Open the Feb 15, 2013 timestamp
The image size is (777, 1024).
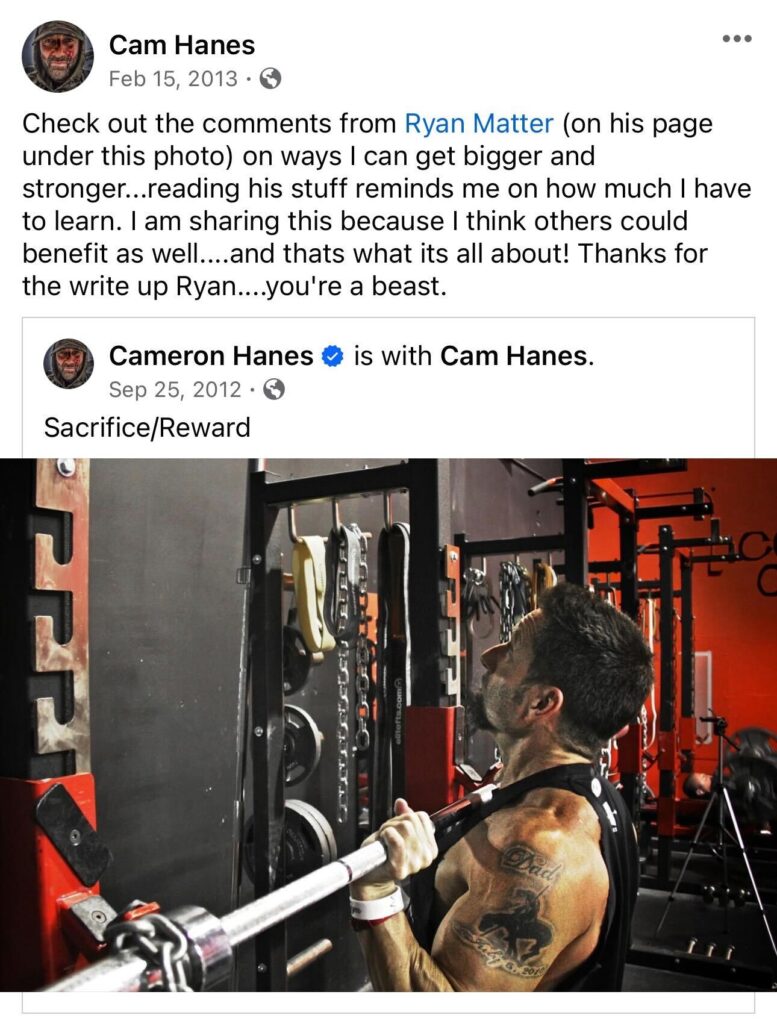pos(173,79)
